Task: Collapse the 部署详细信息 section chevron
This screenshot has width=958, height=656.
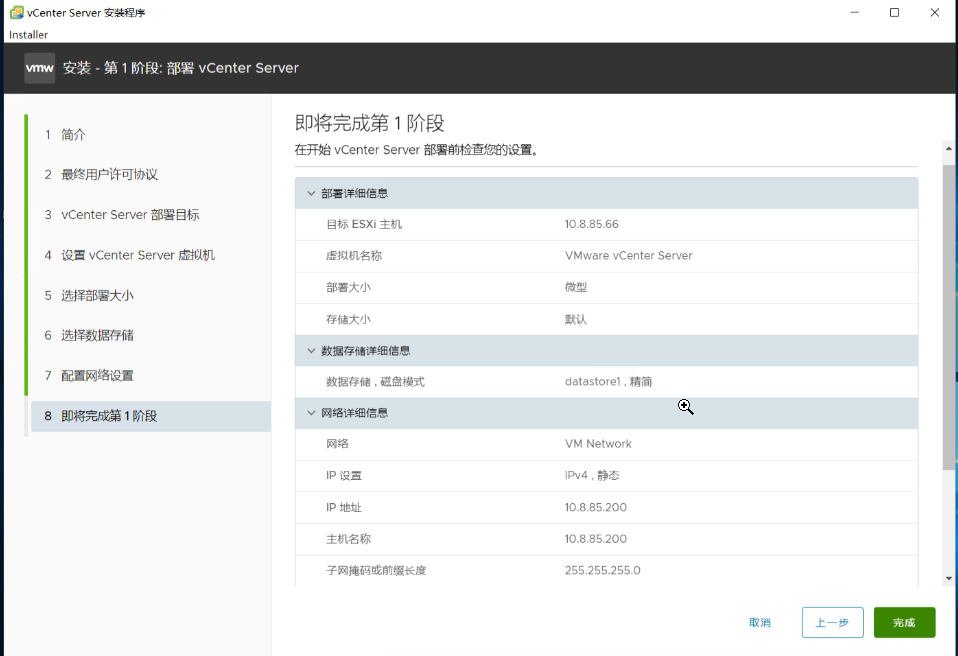Action: click(x=311, y=193)
